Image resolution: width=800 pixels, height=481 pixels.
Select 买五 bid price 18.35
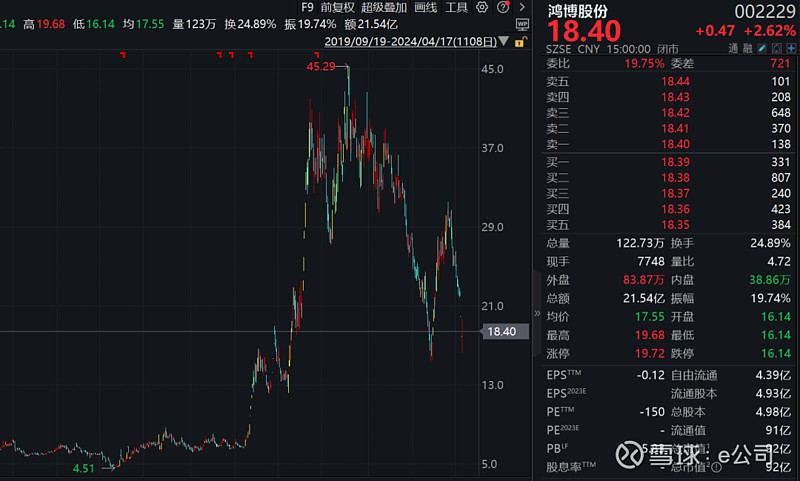pyautogui.click(x=675, y=225)
